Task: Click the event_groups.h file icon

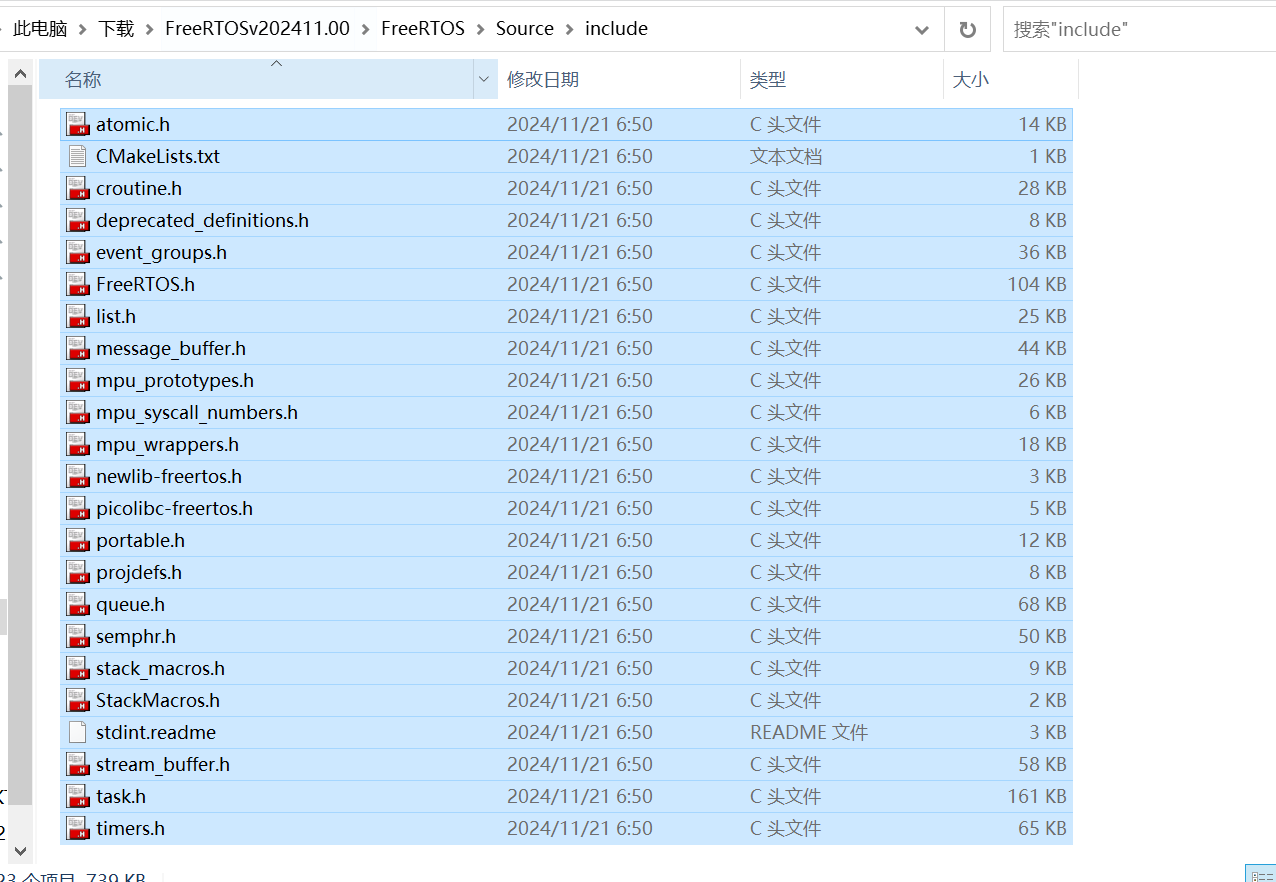Action: point(78,252)
